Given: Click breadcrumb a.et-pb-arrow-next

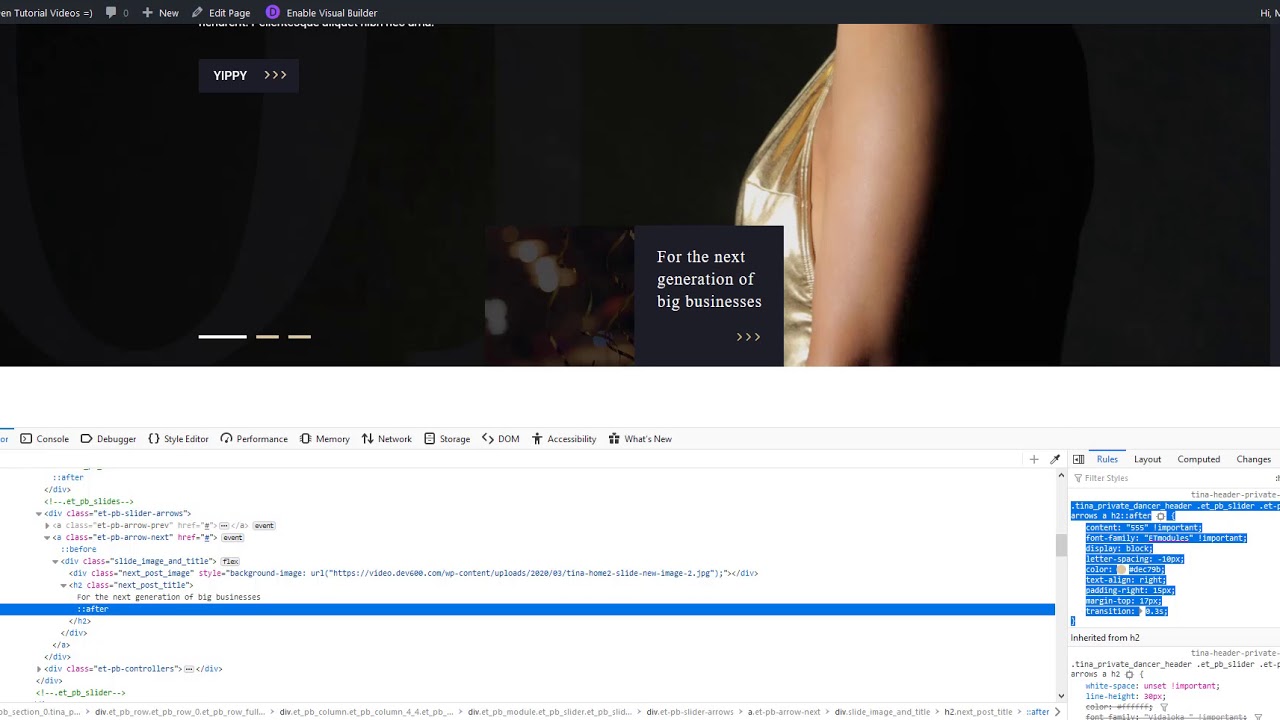Looking at the screenshot, I should (784, 712).
